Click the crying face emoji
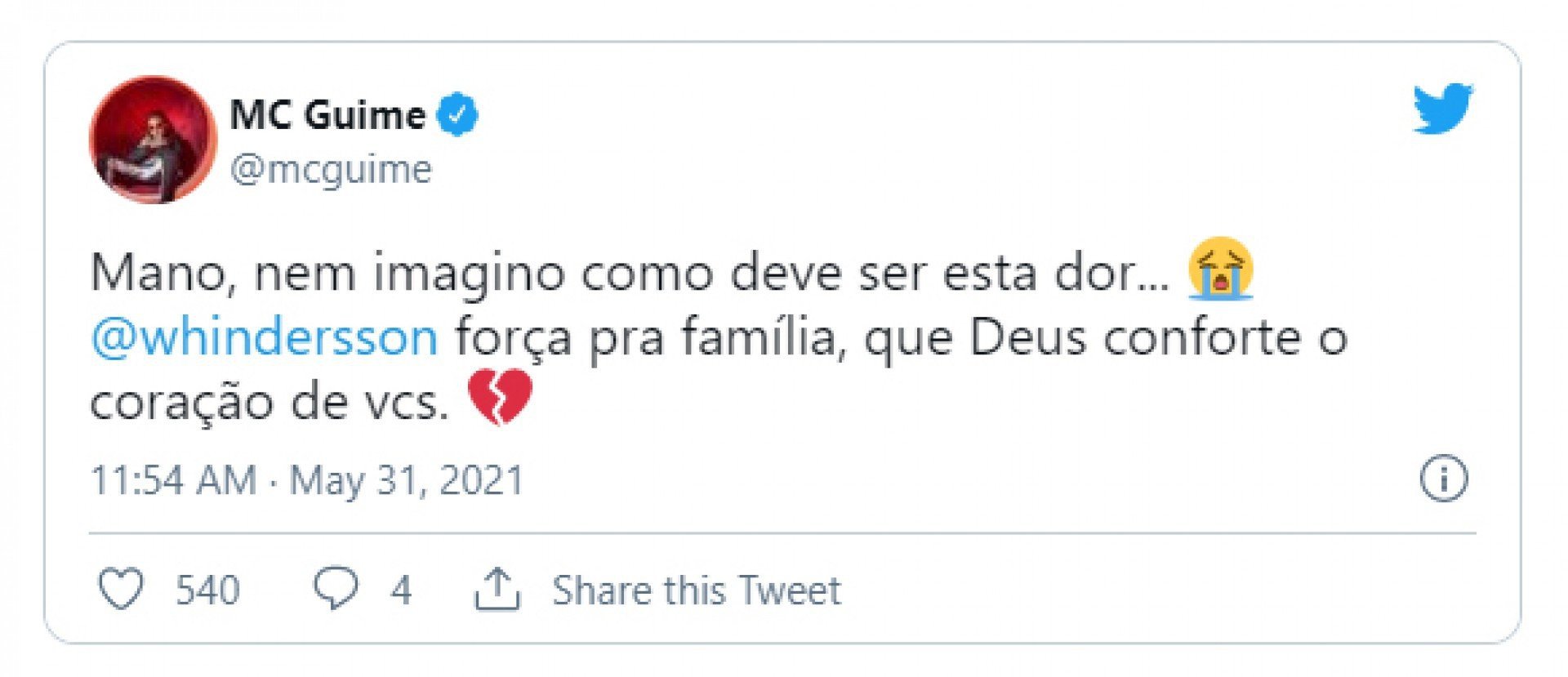Image resolution: width=1568 pixels, height=677 pixels. pyautogui.click(x=1221, y=270)
